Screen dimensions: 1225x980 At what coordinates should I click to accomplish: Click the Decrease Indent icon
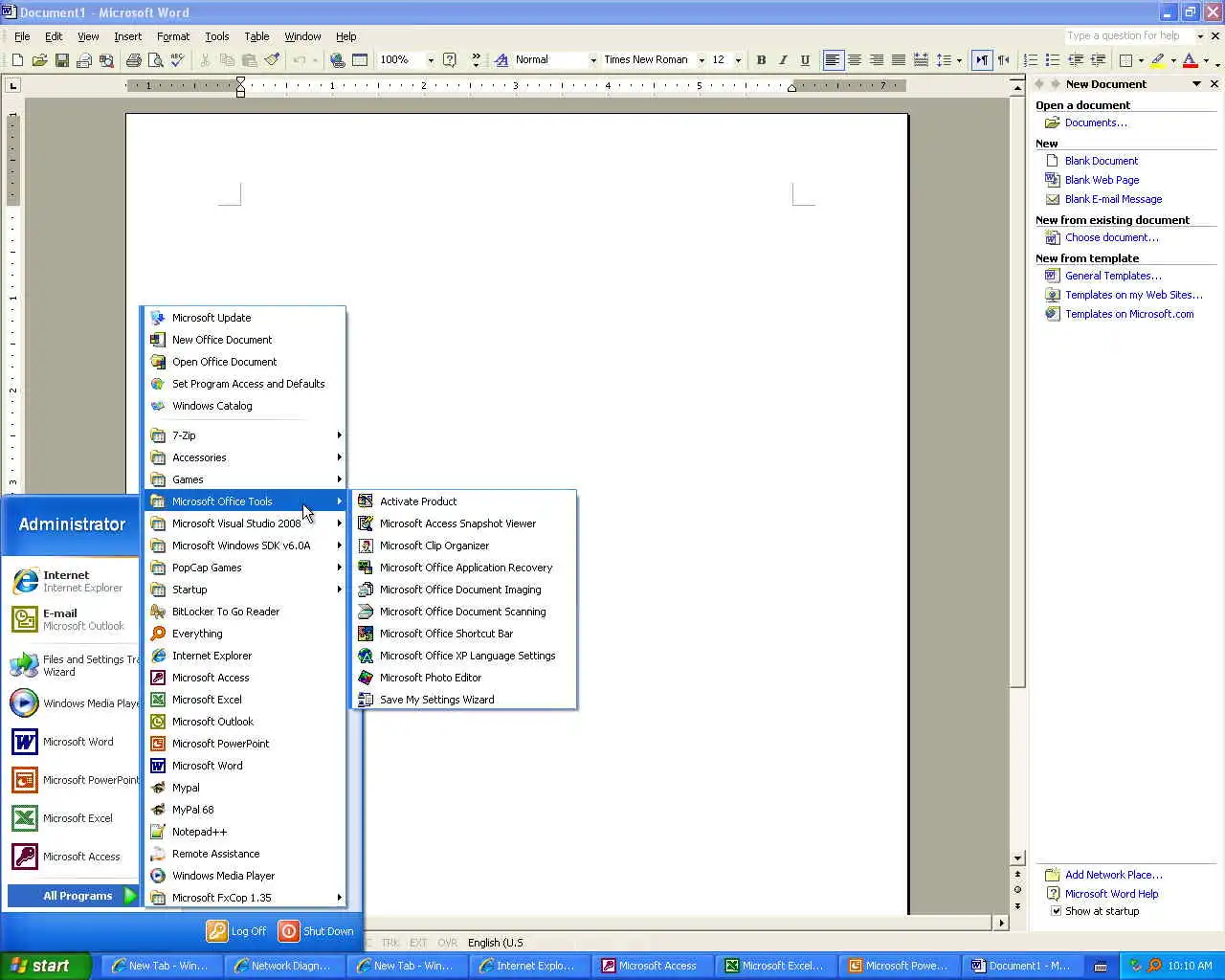tap(1075, 60)
